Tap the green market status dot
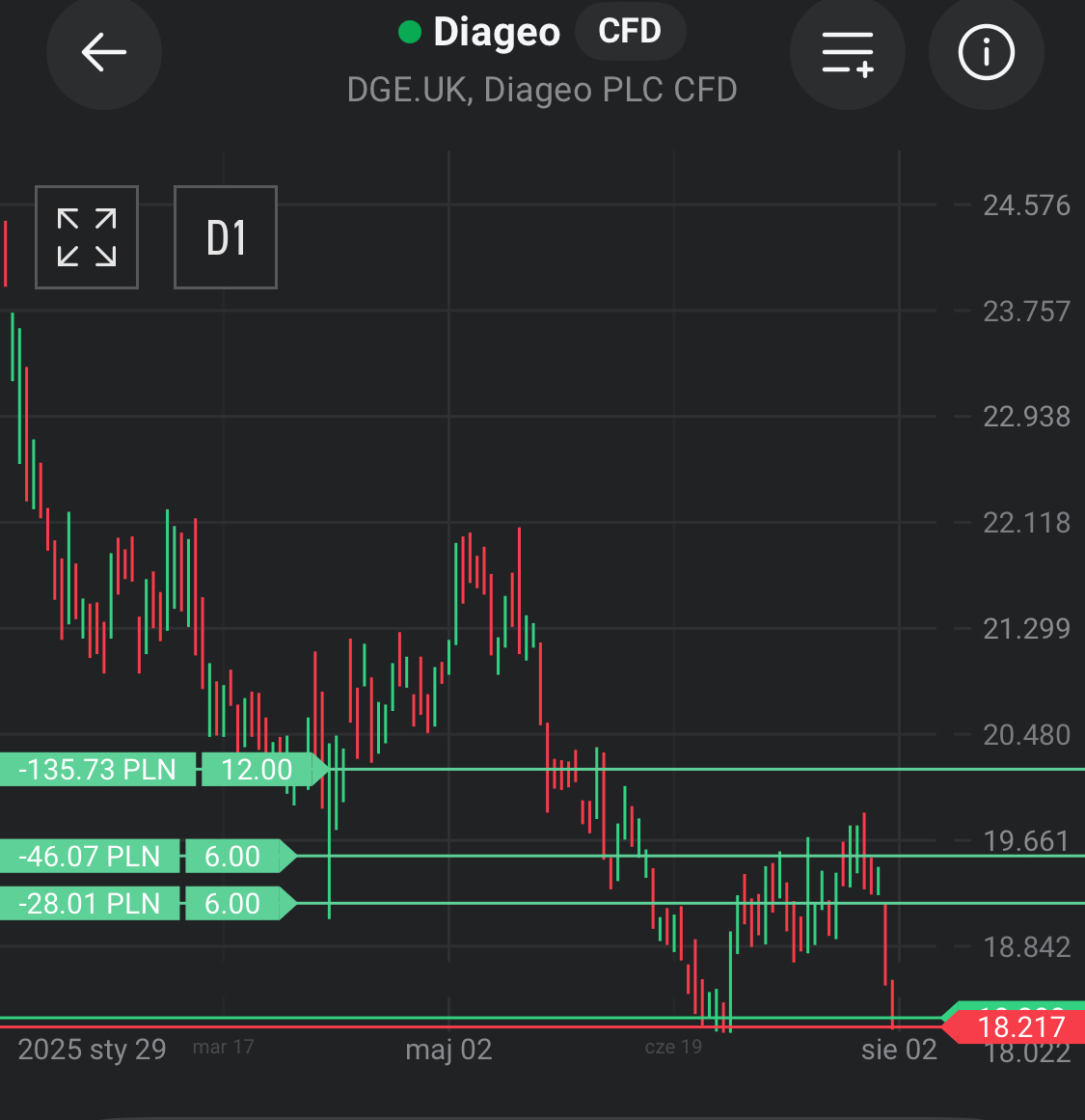The image size is (1085, 1120). 409,32
